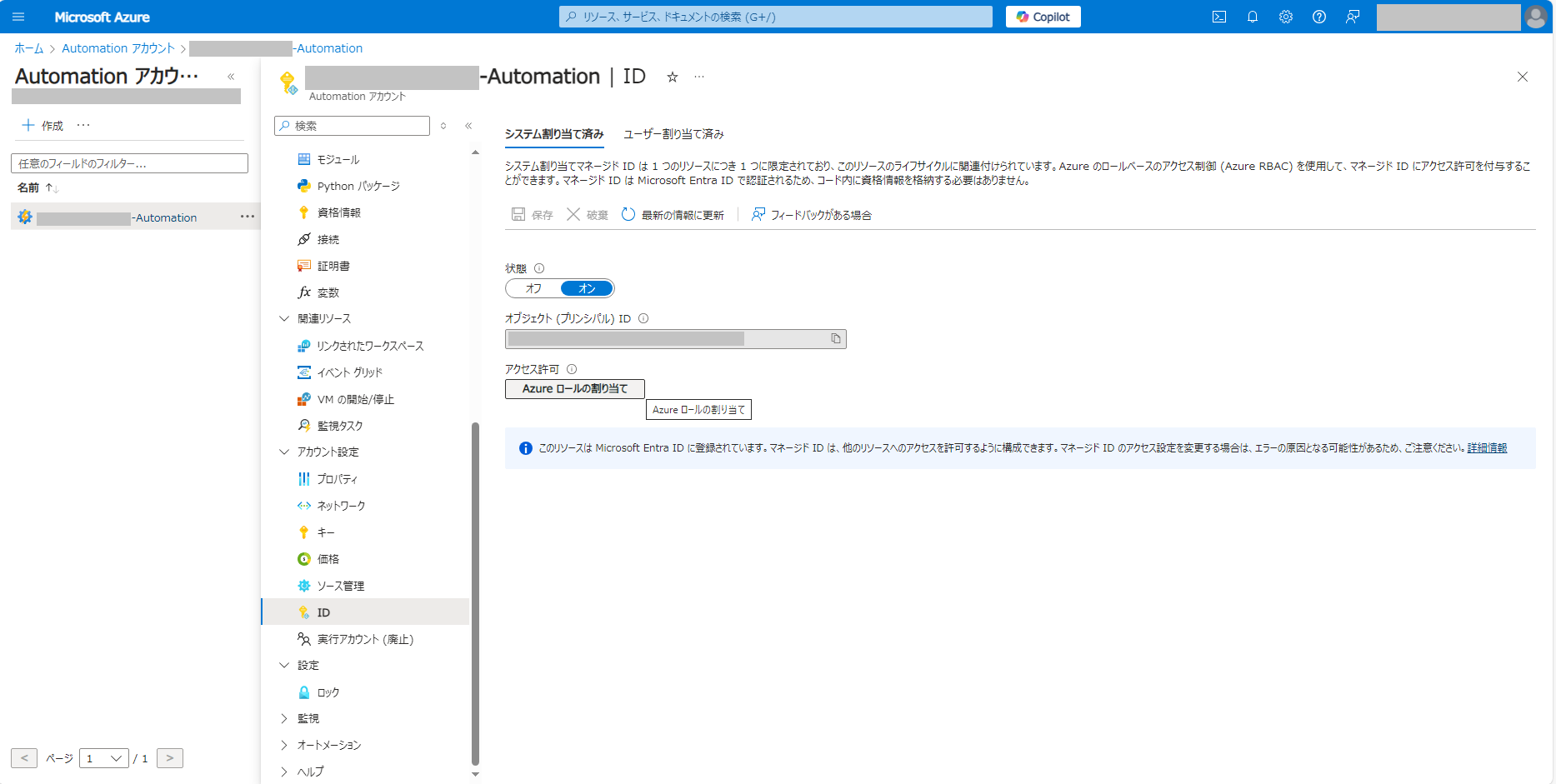Image resolution: width=1556 pixels, height=784 pixels.
Task: Open the 証明書 settings
Action: click(x=333, y=265)
